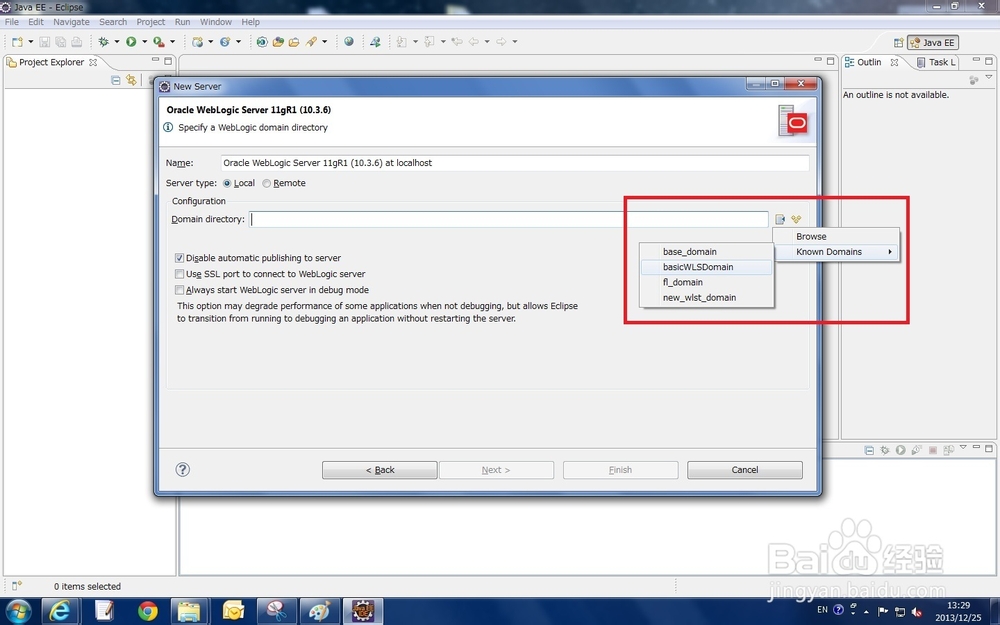Open the Back history dropdown arrow

487,41
